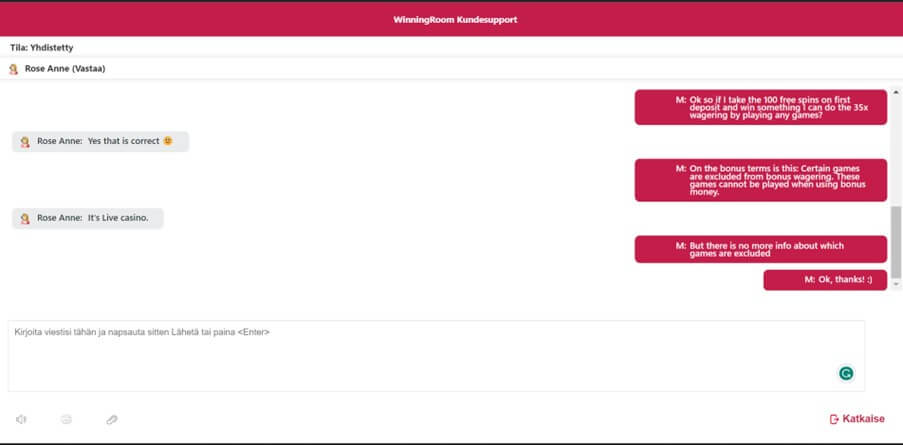Image resolution: width=903 pixels, height=445 pixels.
Task: Click avatar in 'Yes that is correct' message
Action: (25, 142)
